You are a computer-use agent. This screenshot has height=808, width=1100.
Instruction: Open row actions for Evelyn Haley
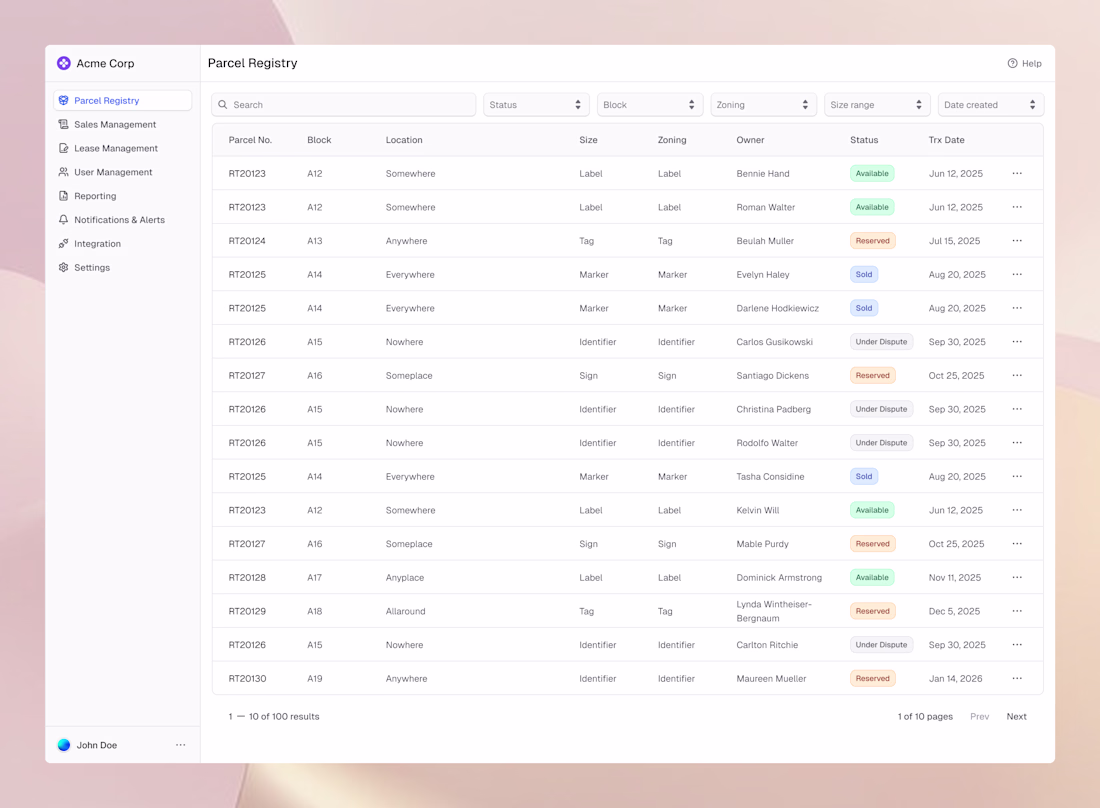click(x=1017, y=274)
